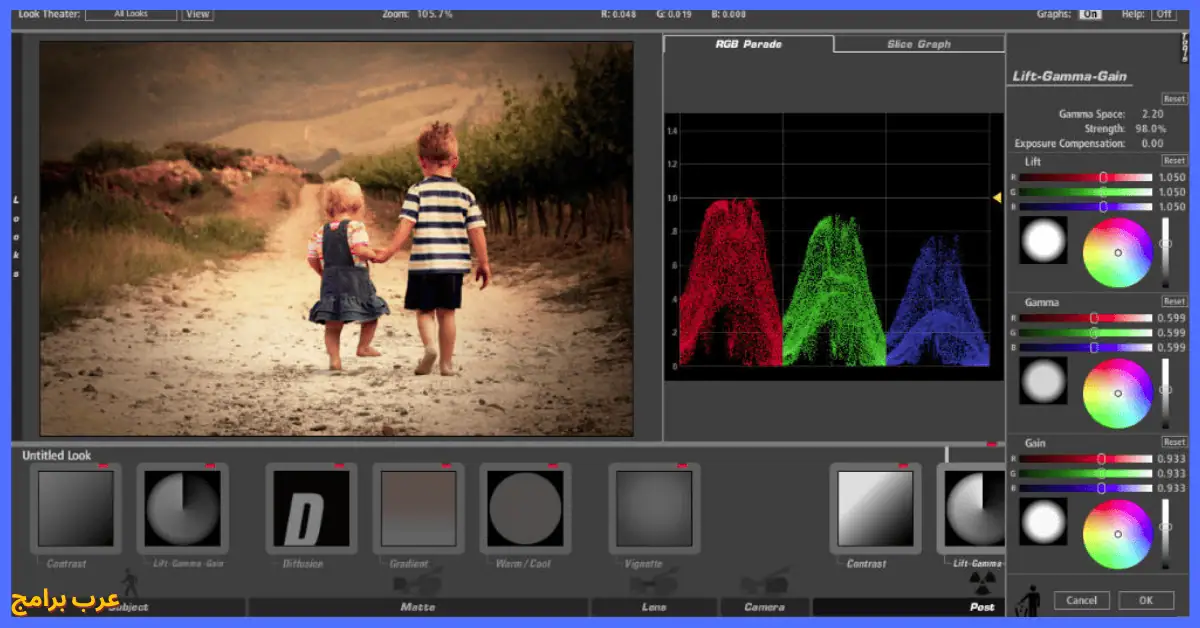Click the Lift vertical luminance slider
The height and width of the screenshot is (628, 1200).
tap(1165, 252)
